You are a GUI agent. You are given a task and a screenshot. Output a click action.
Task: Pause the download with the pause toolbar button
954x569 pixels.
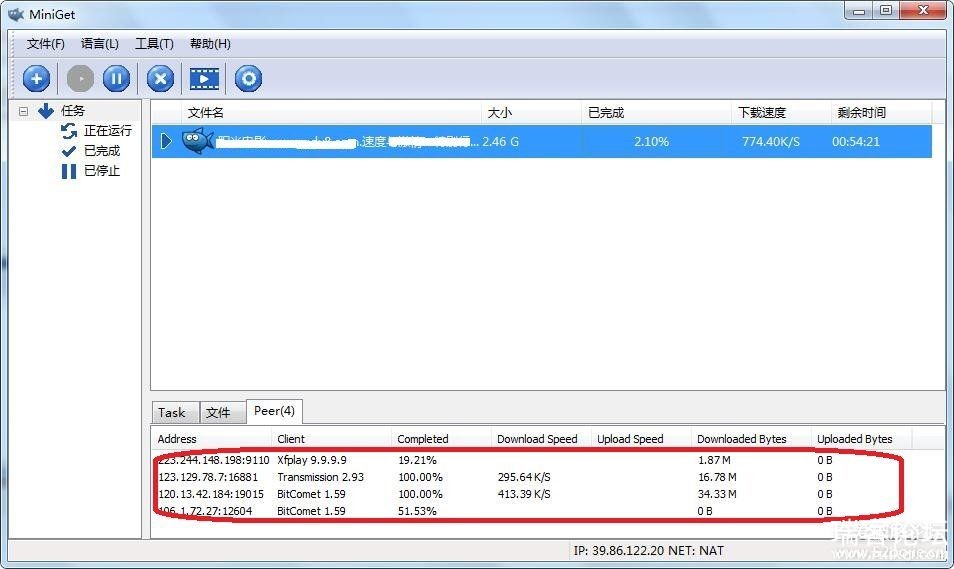tap(116, 79)
